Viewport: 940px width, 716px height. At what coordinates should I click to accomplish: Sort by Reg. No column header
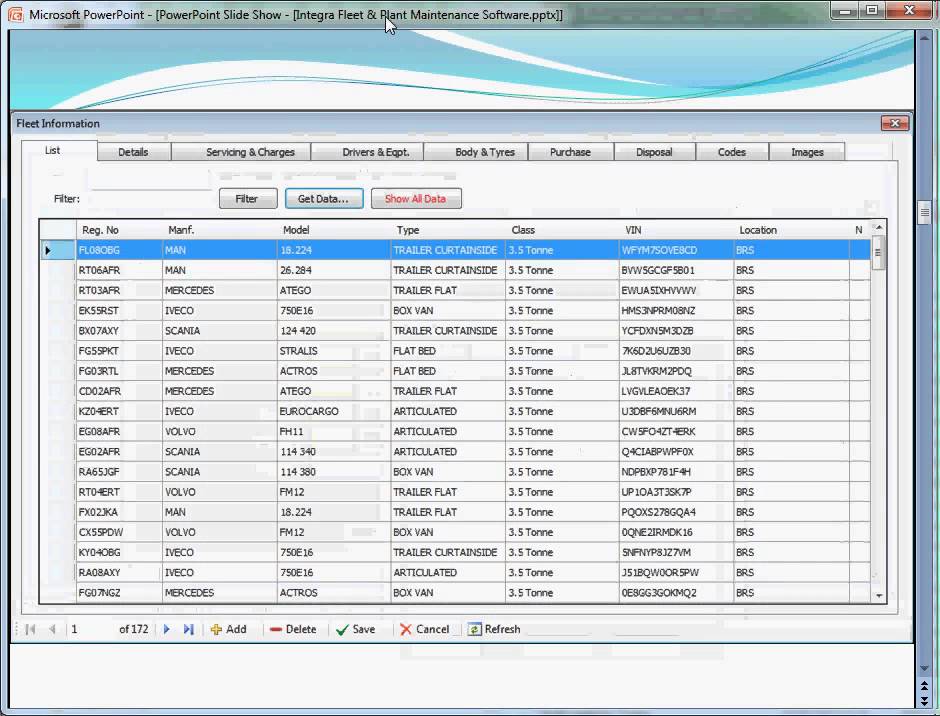pos(119,230)
